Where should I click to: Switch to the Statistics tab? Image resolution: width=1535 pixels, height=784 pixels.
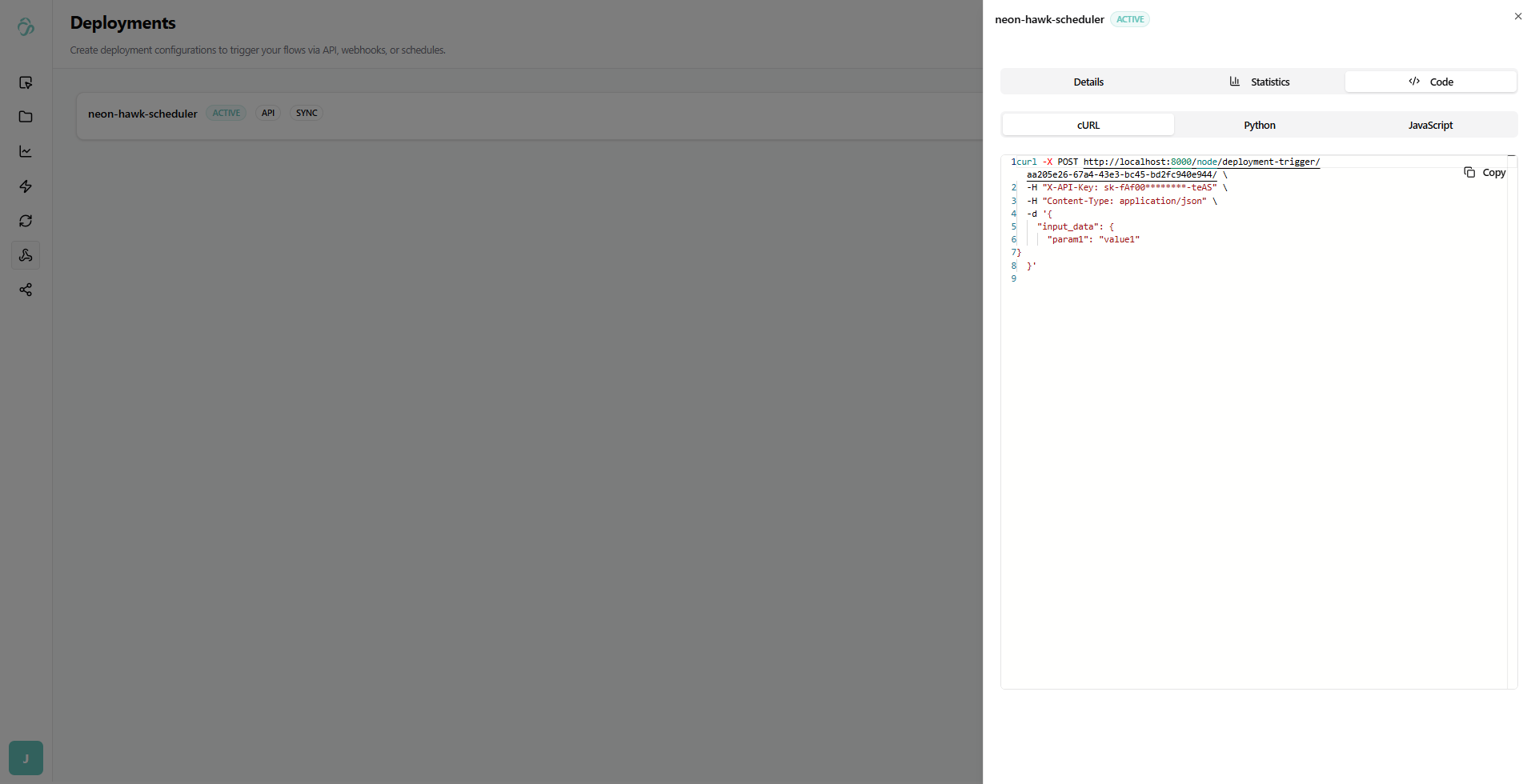pos(1259,82)
